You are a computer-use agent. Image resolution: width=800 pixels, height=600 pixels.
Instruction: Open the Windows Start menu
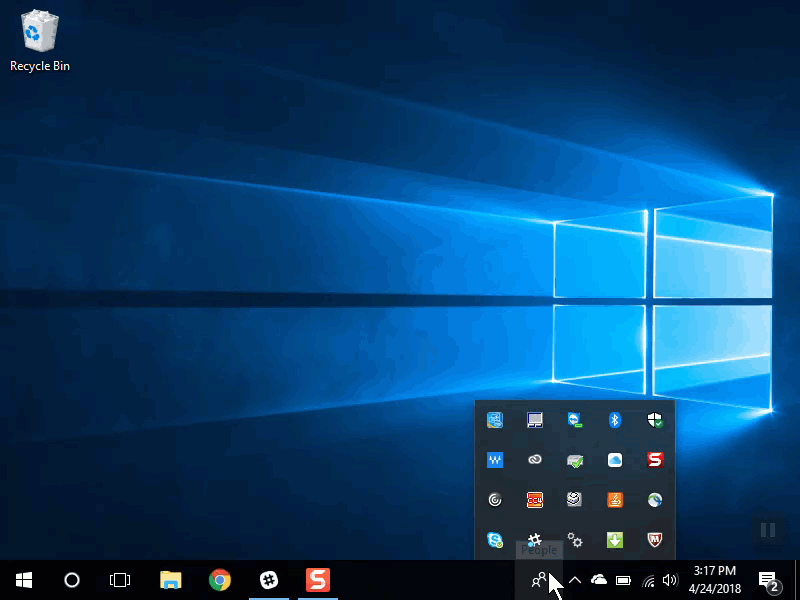[24, 580]
